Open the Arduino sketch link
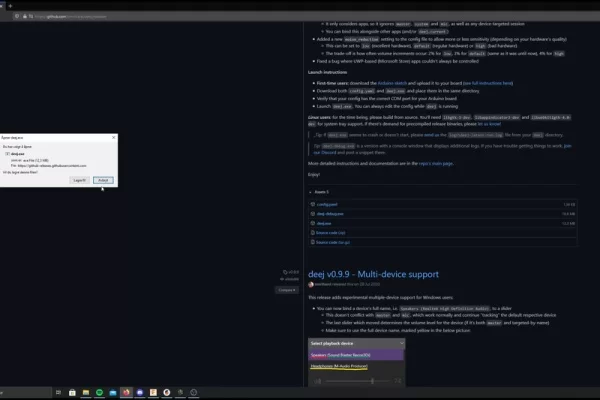This screenshot has width=600, height=400. pos(392,83)
